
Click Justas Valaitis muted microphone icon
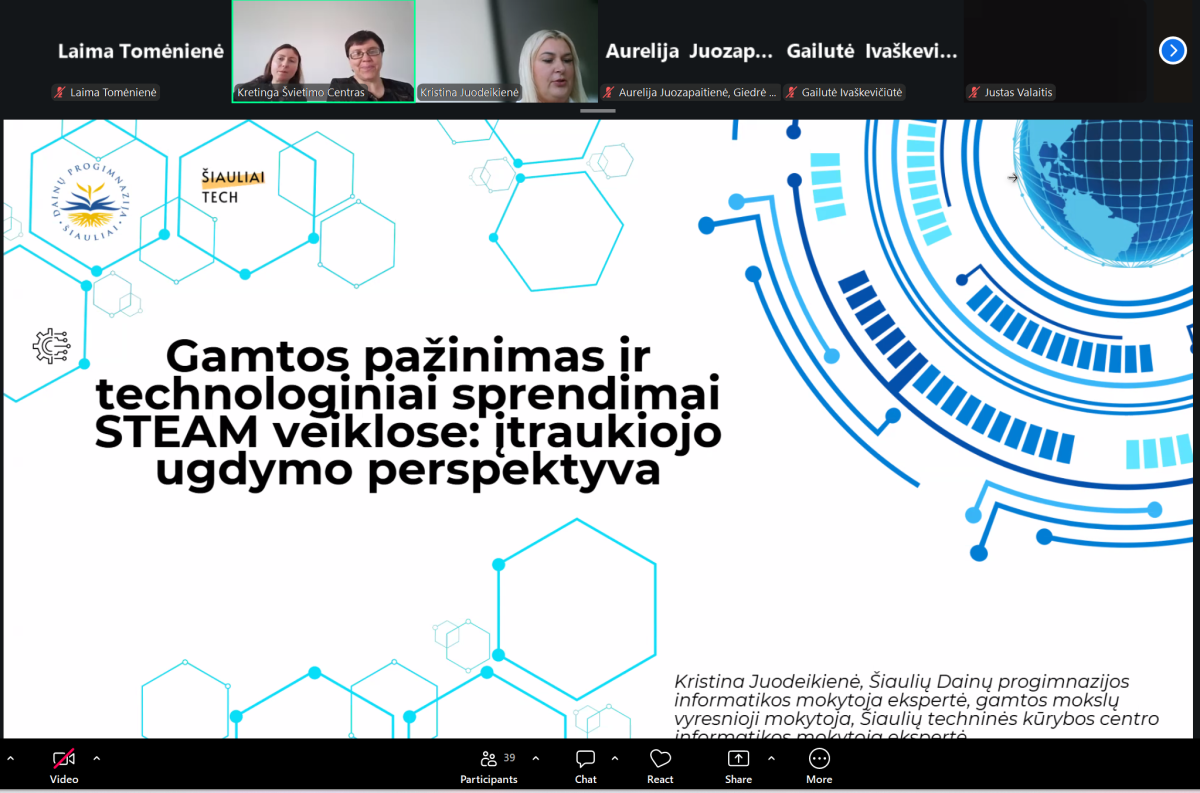point(974,93)
